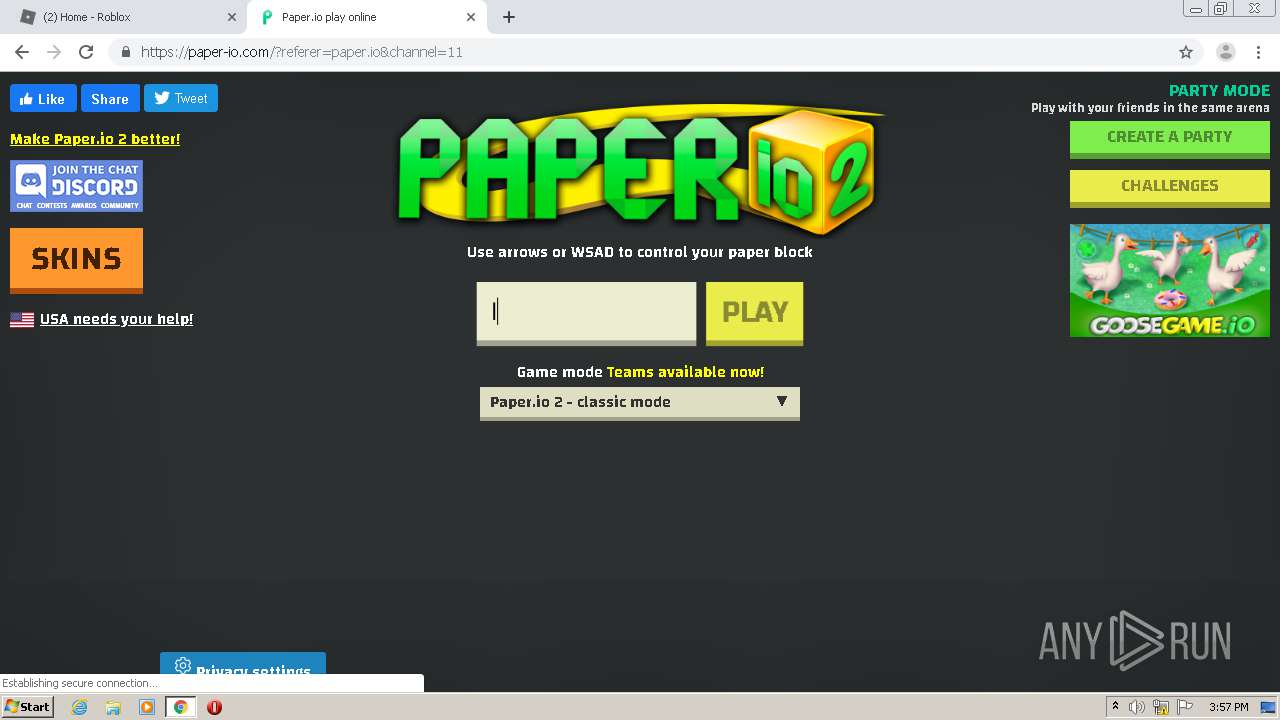Image resolution: width=1280 pixels, height=720 pixels.
Task: Close the Roblox Home tab
Action: (232, 17)
